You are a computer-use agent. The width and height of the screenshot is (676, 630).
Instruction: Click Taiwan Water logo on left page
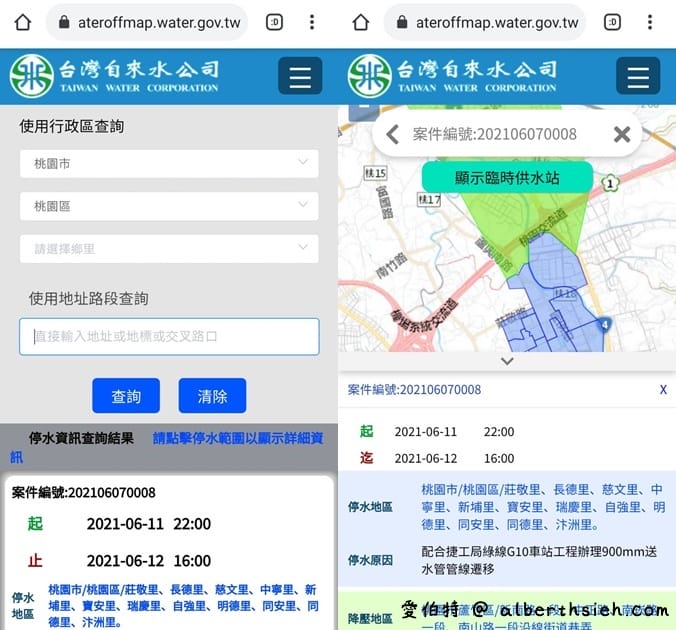tap(114, 76)
